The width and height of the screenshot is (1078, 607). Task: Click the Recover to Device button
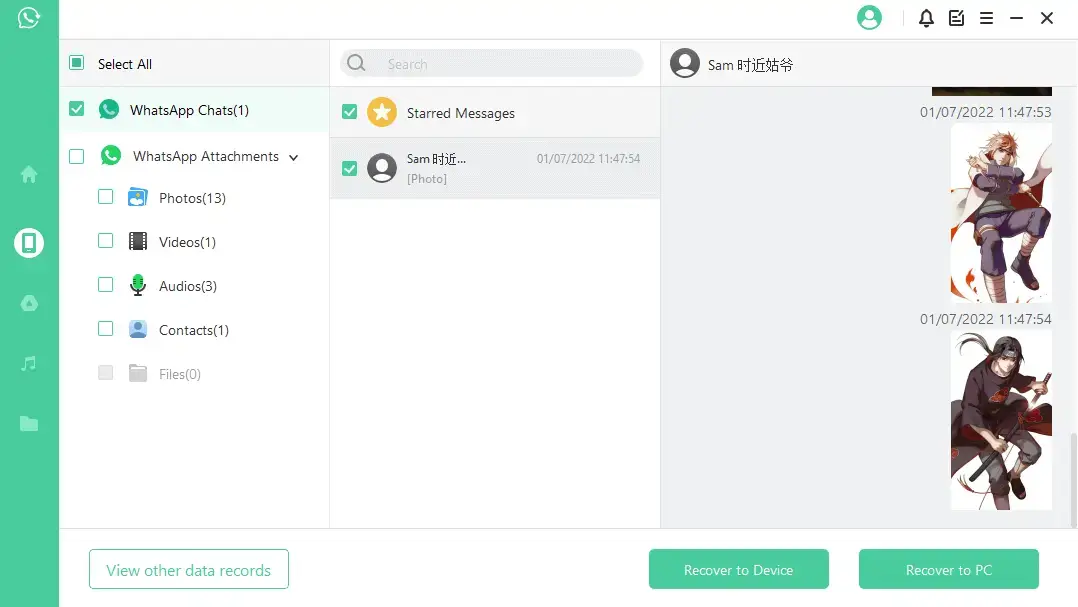(739, 569)
